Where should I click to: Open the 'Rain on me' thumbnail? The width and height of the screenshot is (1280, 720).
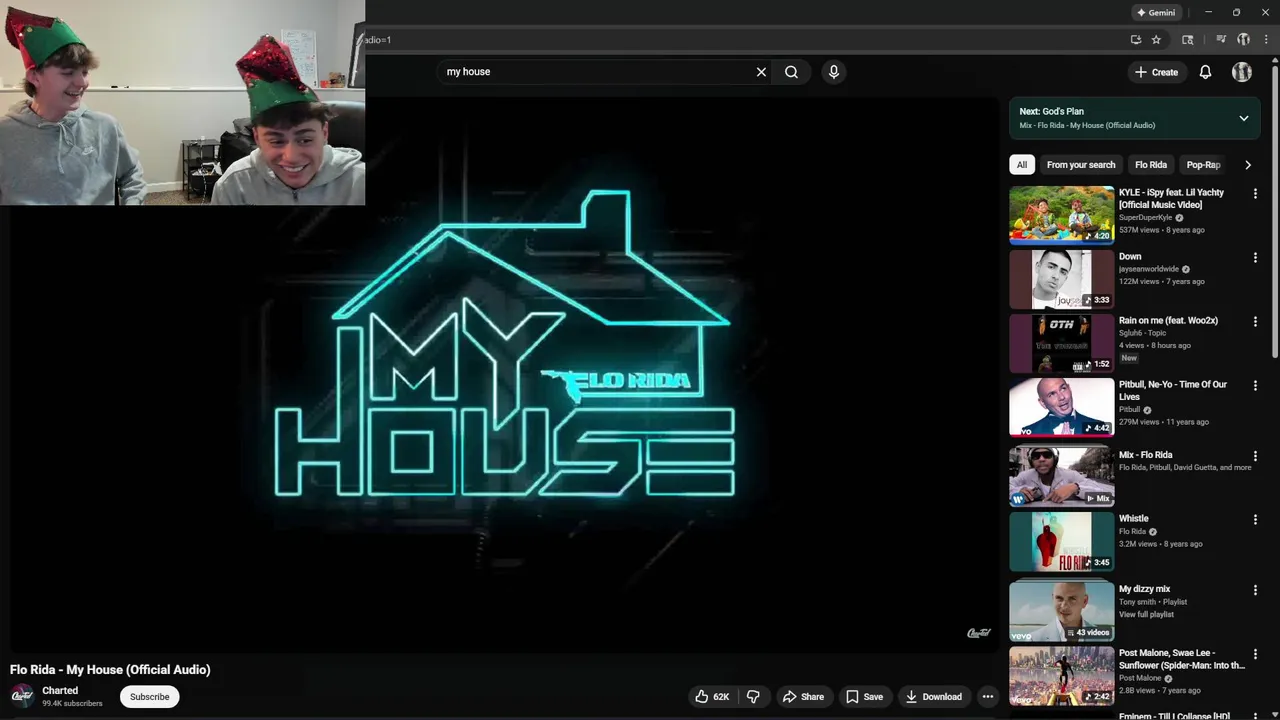click(1061, 343)
